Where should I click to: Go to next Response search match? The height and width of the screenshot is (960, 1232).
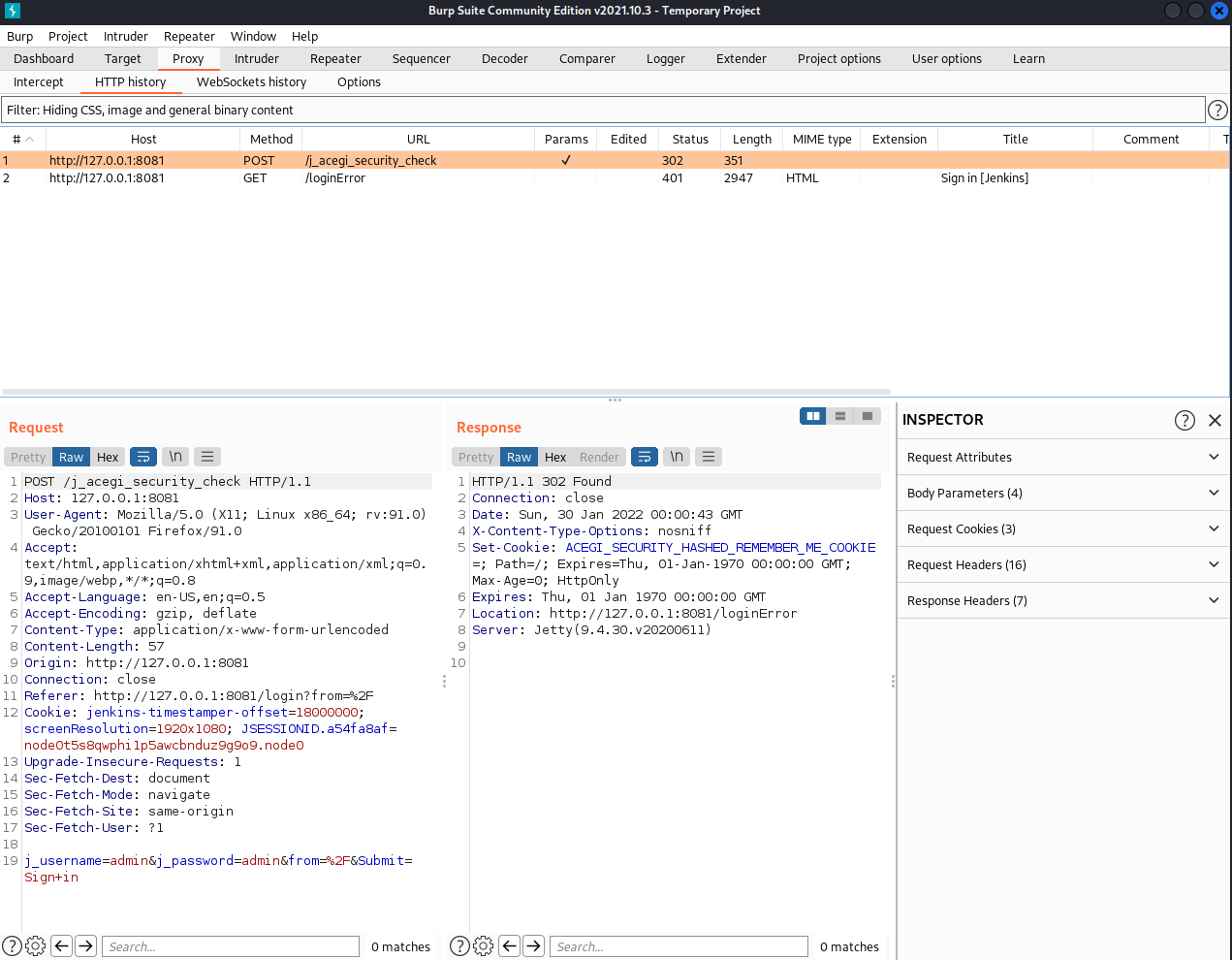point(533,945)
